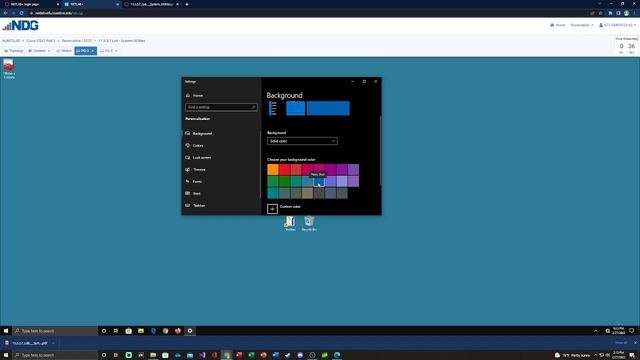Screen dimensions: 640x360
Task: Open Fonts settings page
Action: click(197, 182)
